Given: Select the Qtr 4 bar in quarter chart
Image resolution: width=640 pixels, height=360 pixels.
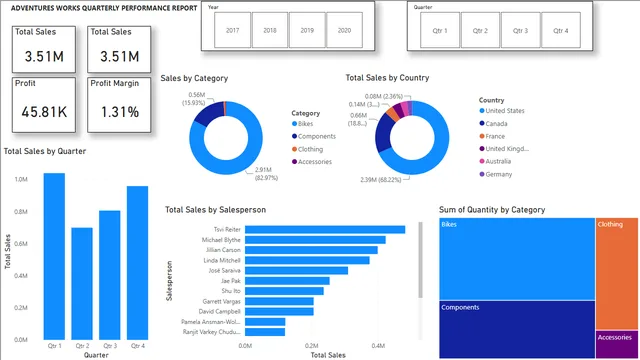Looking at the screenshot, I should pos(138,263).
